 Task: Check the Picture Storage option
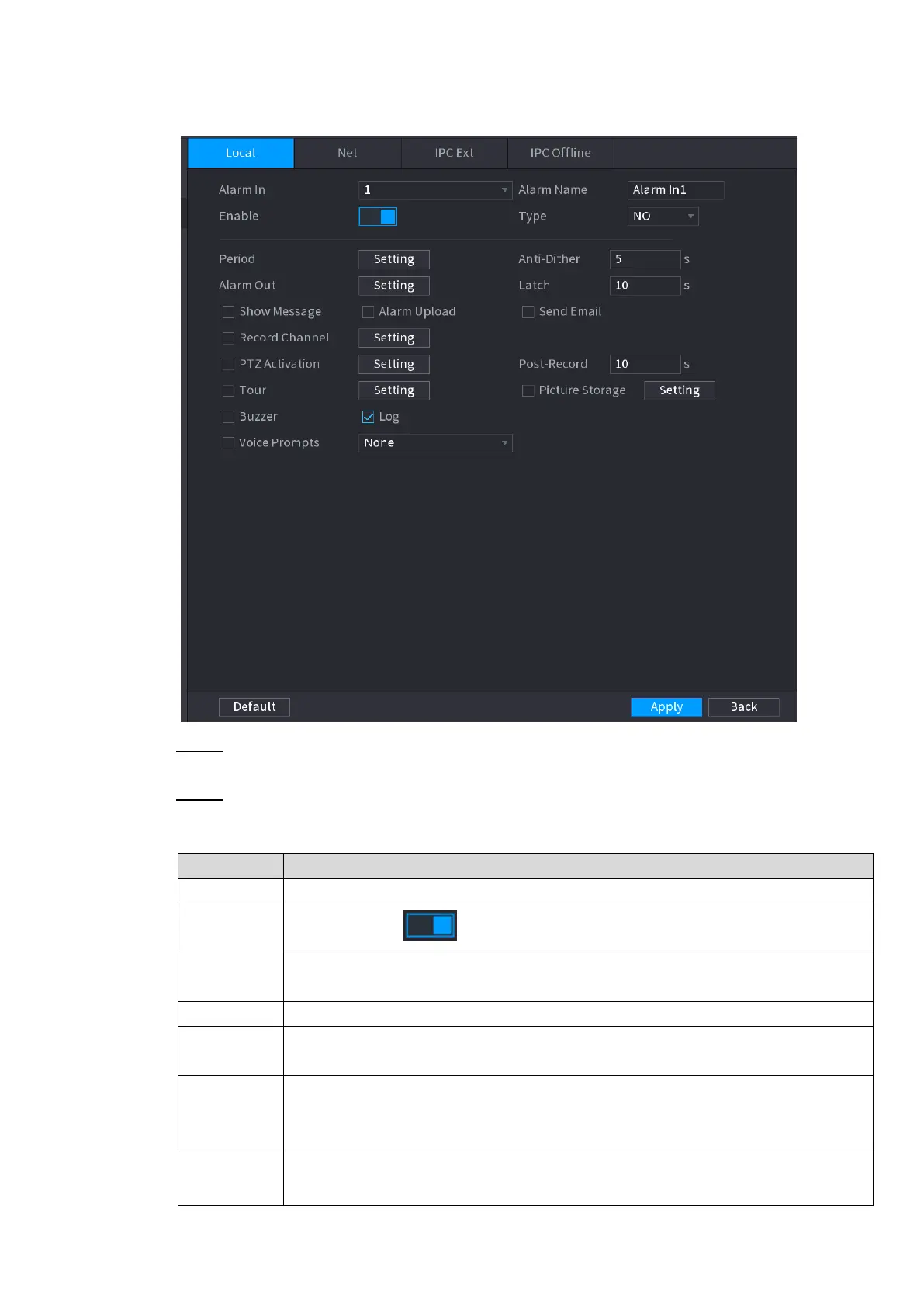(528, 390)
